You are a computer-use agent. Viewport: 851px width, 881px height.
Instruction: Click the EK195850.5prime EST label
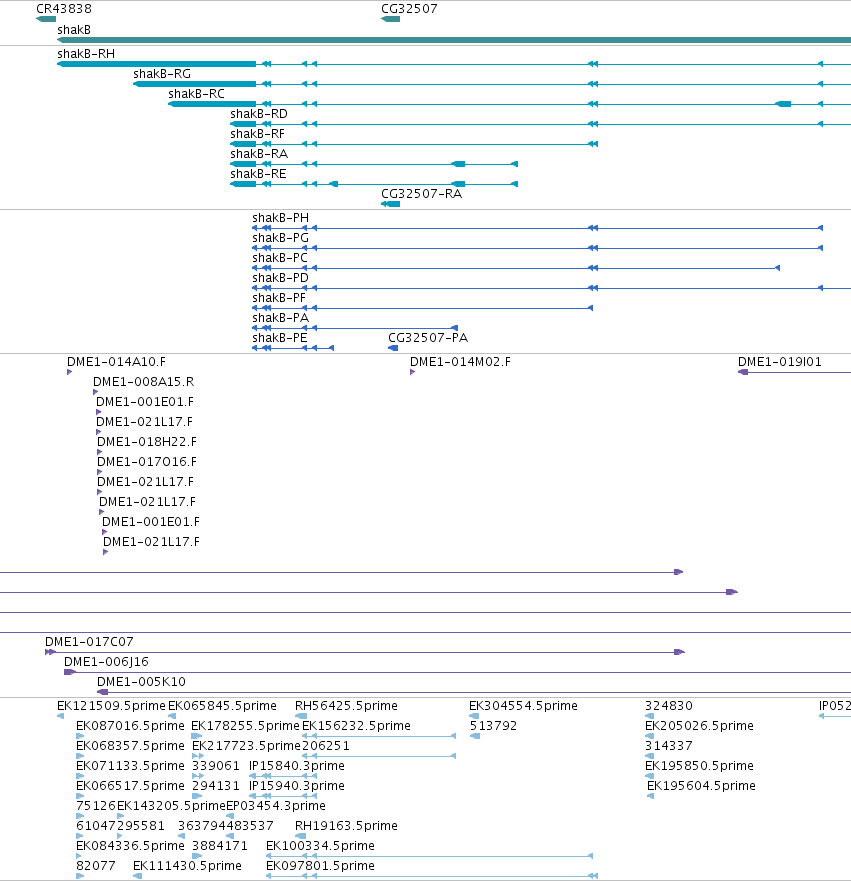coord(699,766)
